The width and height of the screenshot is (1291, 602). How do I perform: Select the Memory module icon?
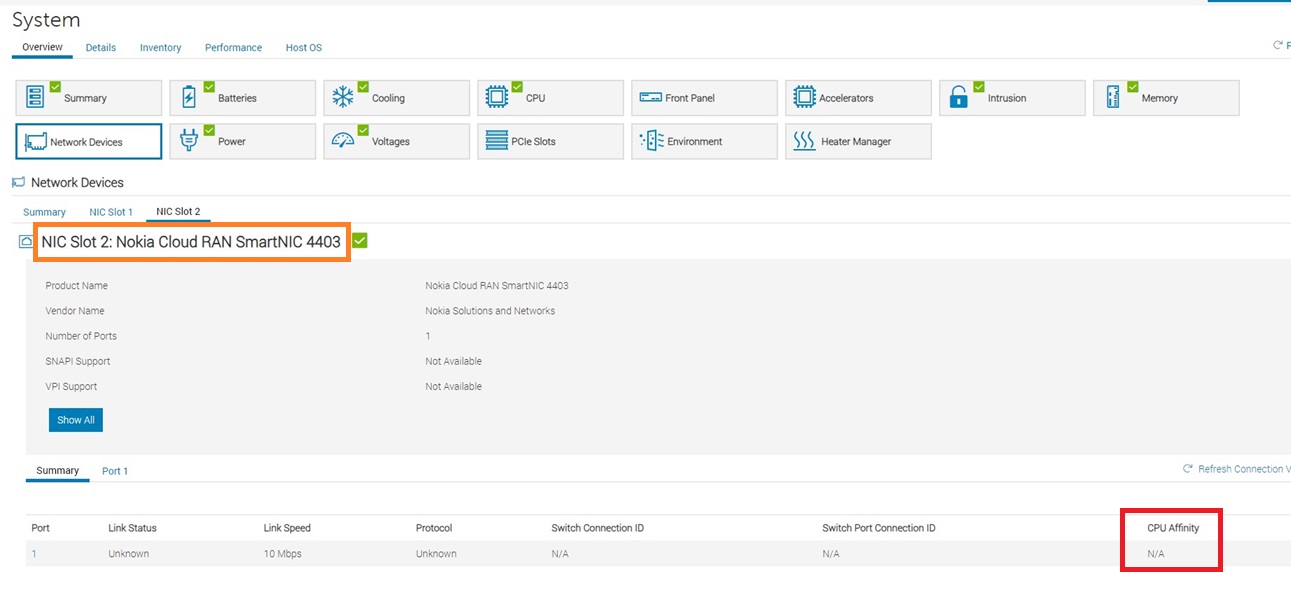pos(1113,98)
